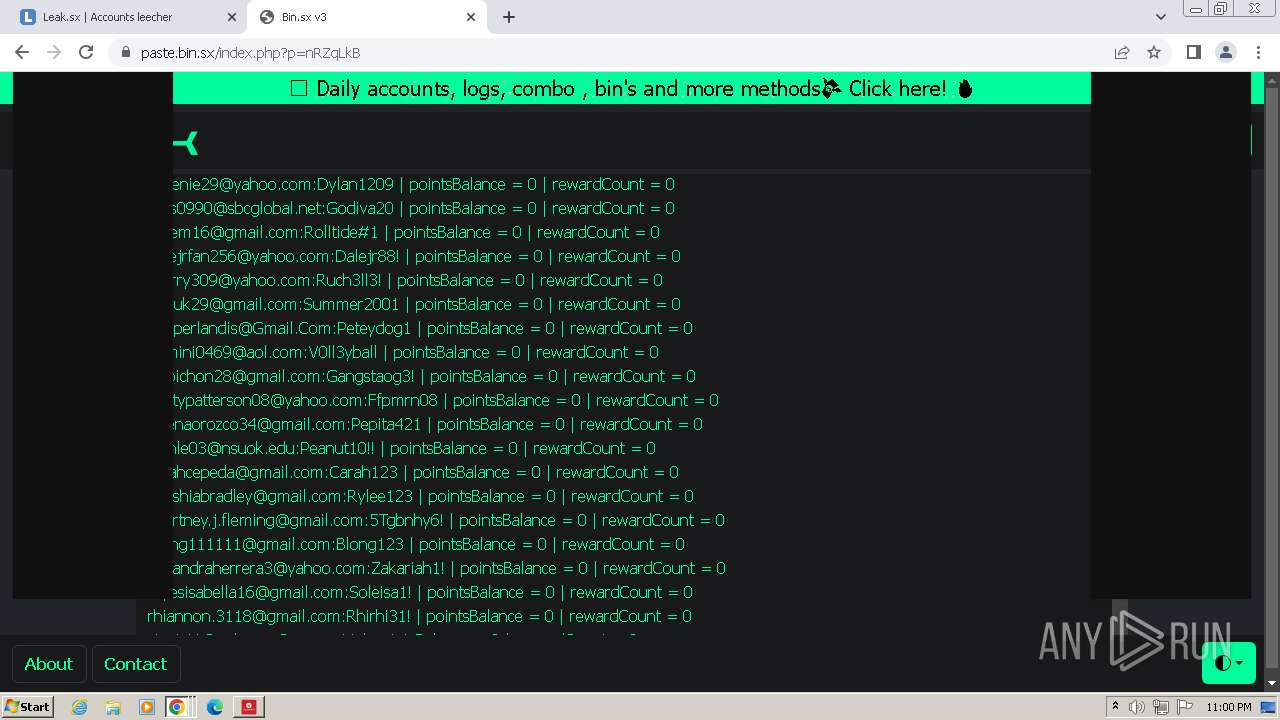Focus the address bar URL field
1280x720 pixels.
tap(620, 52)
